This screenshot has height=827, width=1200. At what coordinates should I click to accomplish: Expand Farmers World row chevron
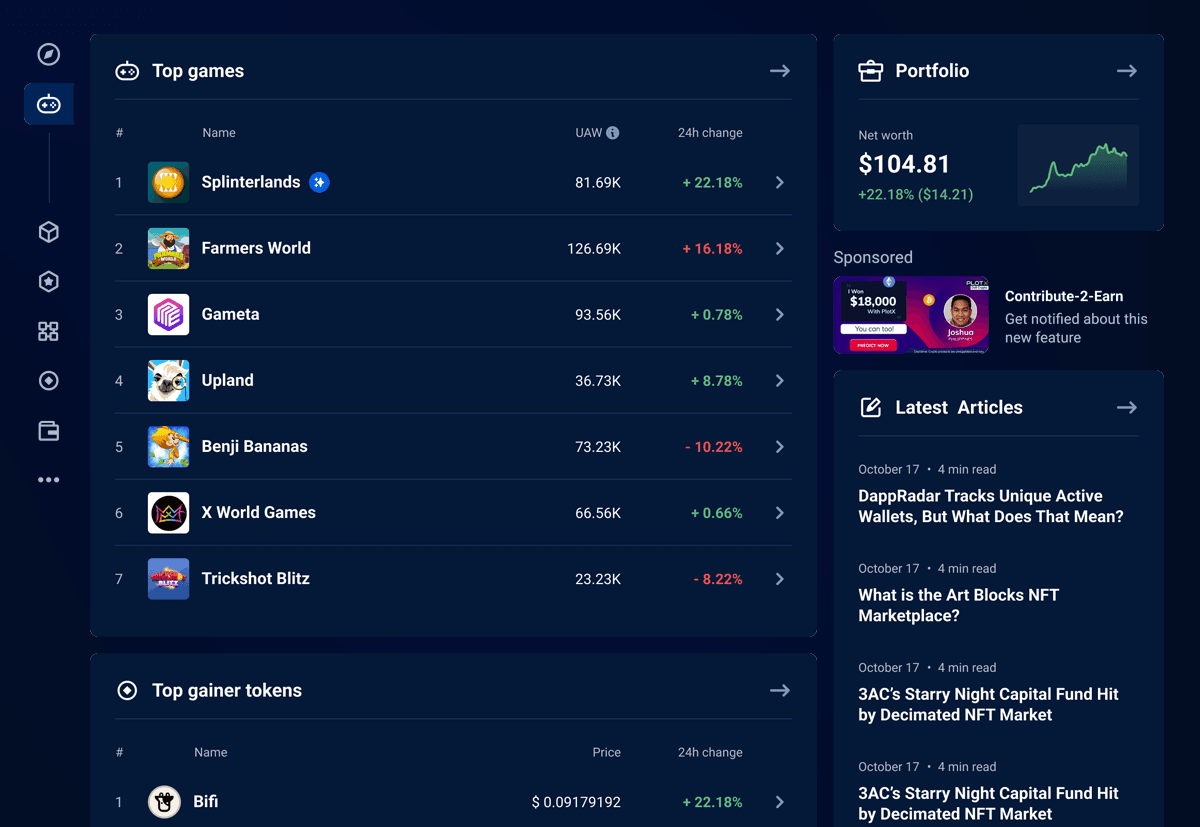pos(780,248)
